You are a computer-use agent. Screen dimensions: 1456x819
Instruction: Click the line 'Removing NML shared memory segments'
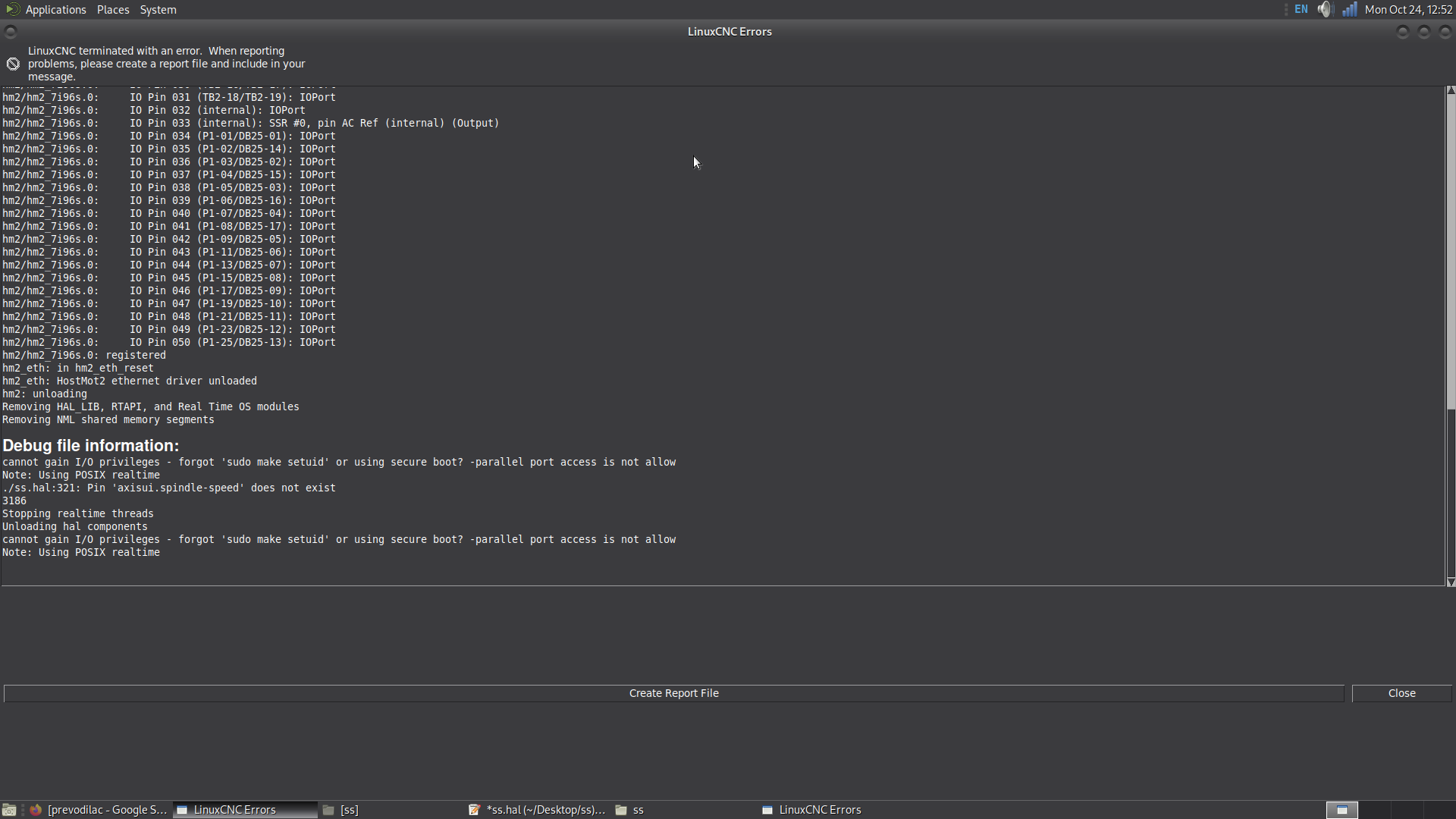tap(108, 419)
